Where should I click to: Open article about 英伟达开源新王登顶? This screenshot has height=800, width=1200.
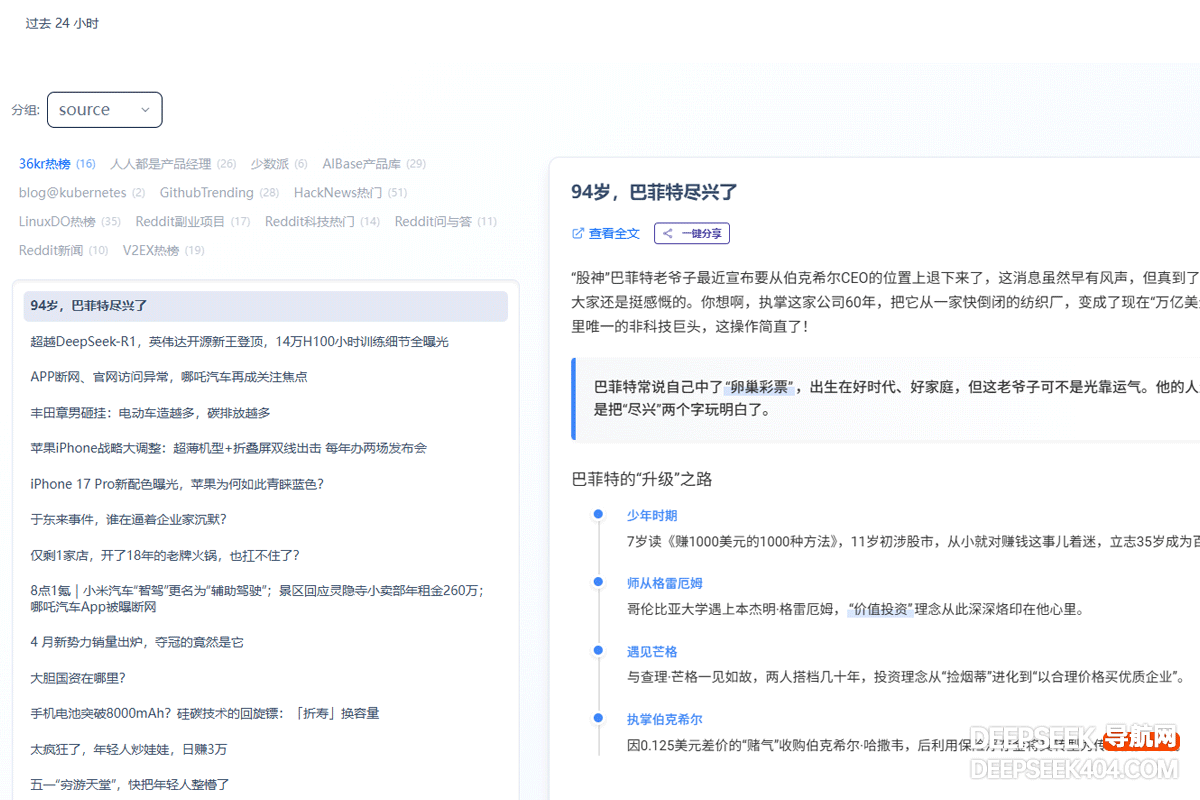239,342
